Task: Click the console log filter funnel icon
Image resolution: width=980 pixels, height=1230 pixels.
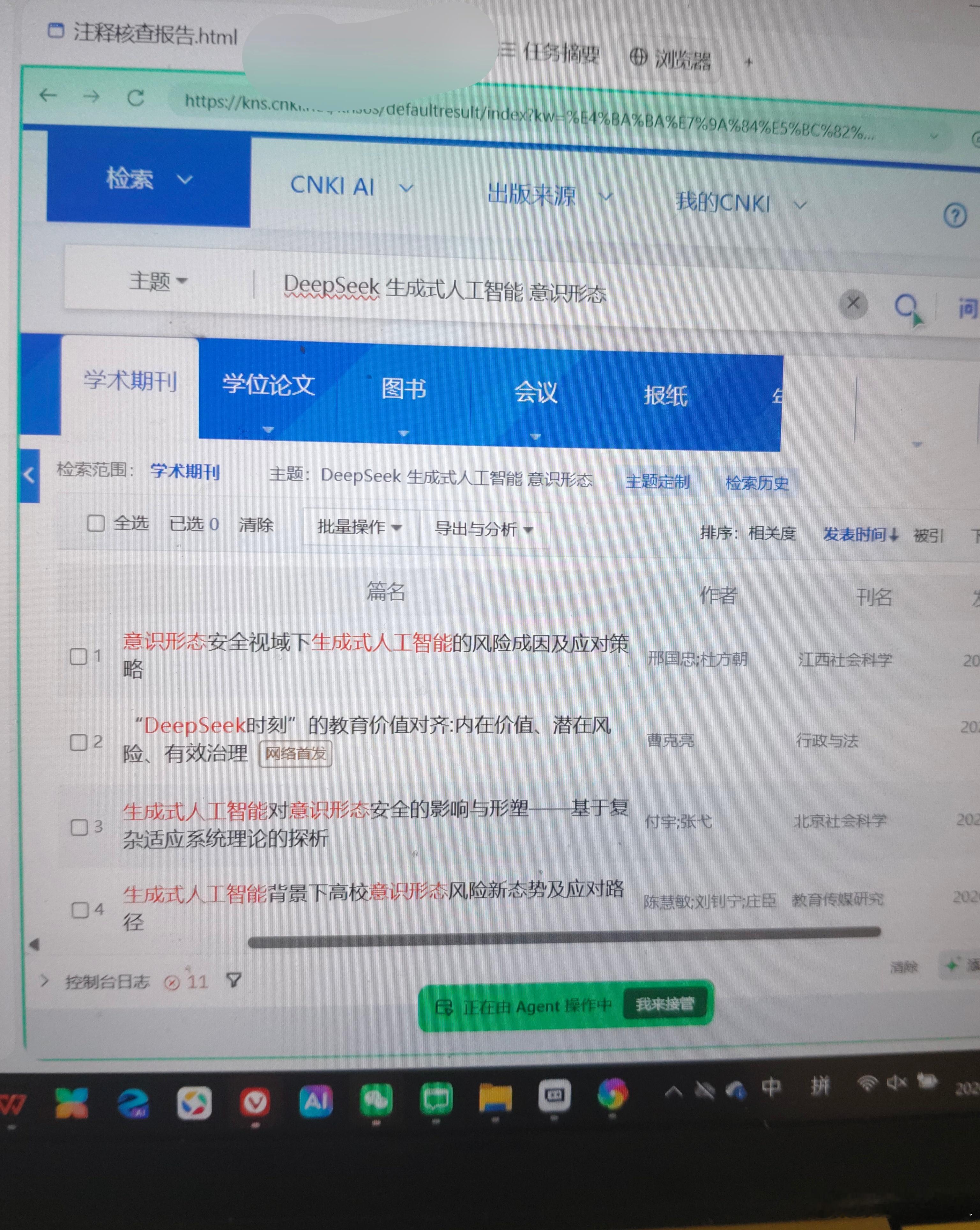Action: tap(234, 980)
